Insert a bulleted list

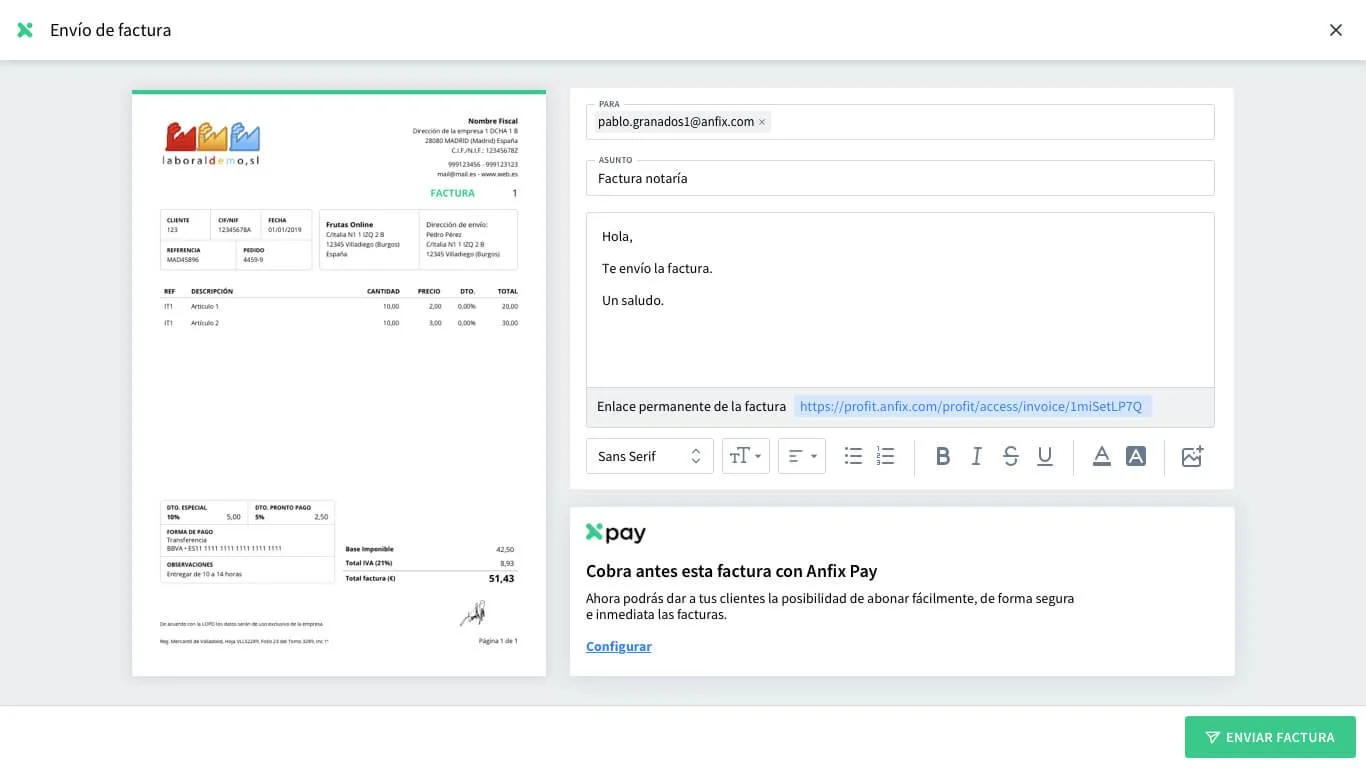tap(853, 456)
